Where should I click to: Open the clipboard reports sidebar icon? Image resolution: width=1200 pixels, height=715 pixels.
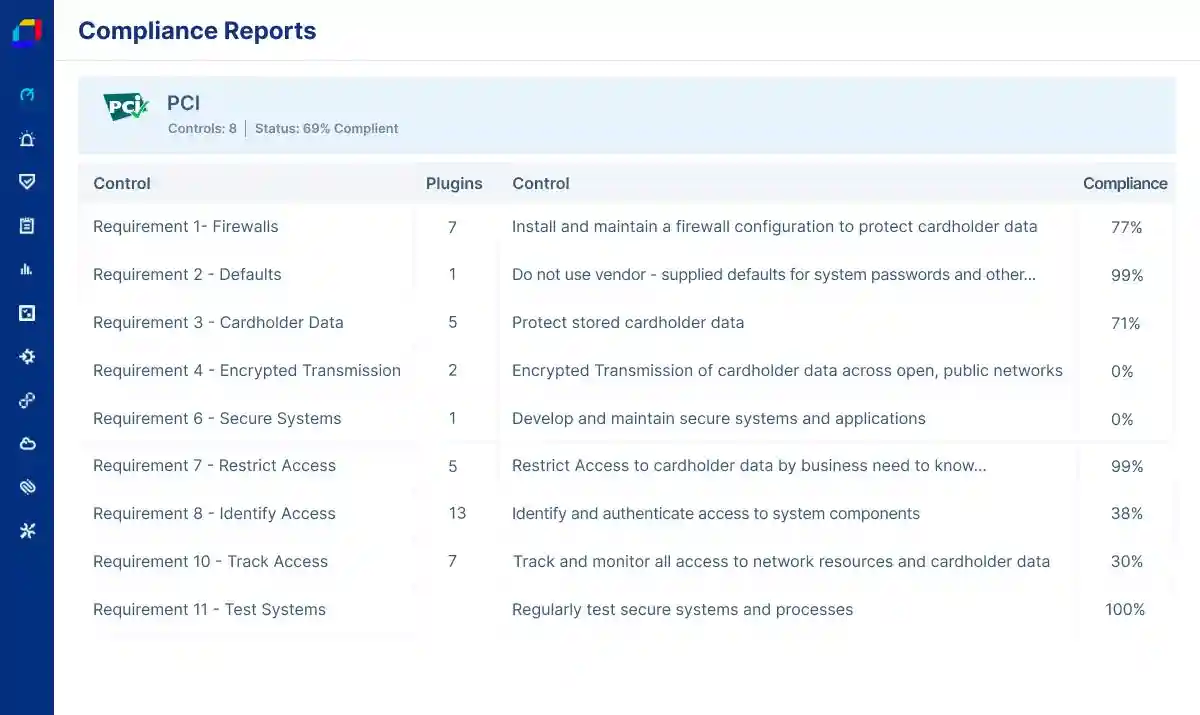27,226
